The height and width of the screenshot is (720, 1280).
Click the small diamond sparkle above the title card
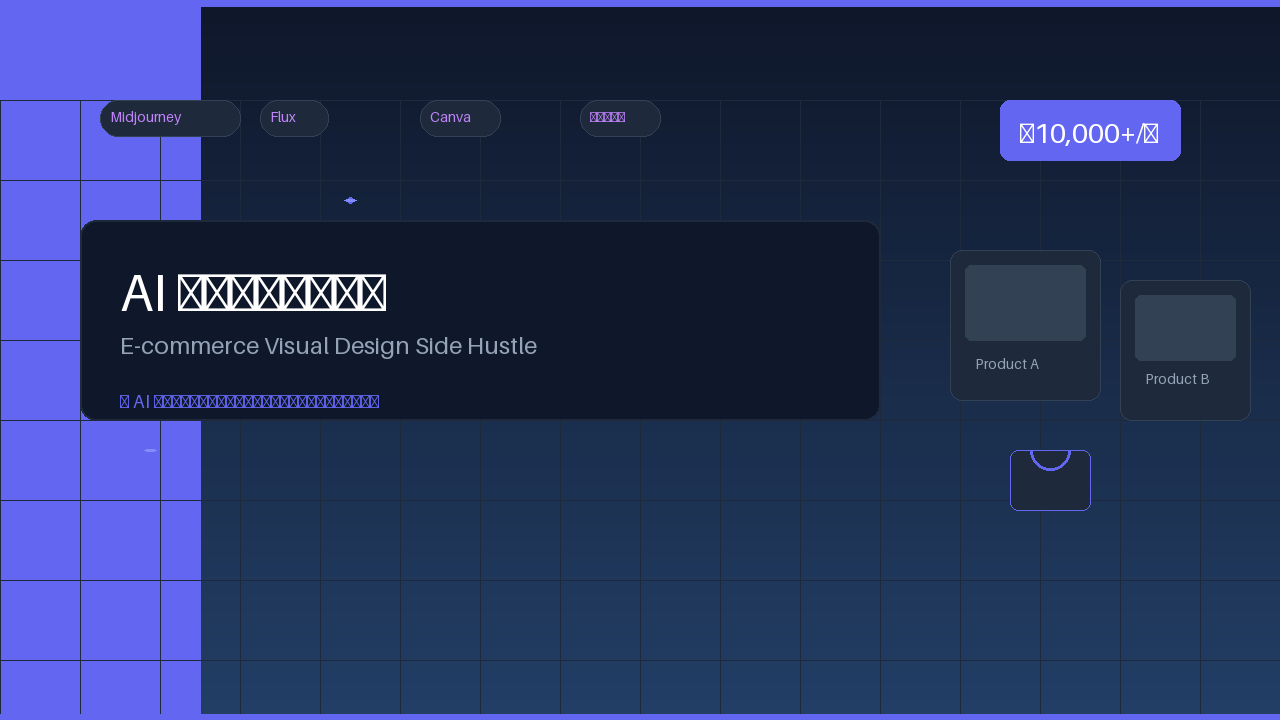click(x=350, y=200)
